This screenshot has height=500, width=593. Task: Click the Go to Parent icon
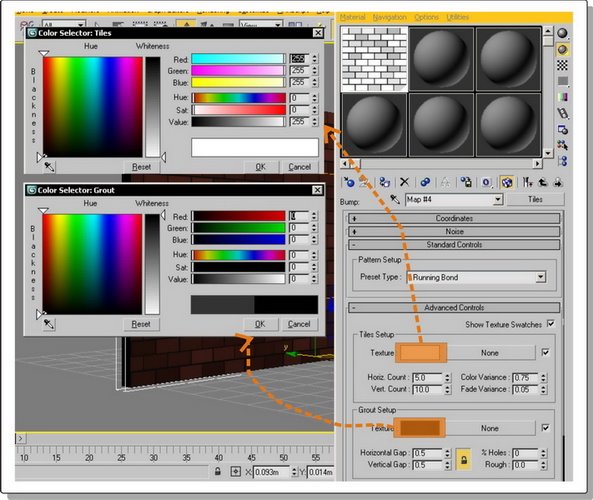tap(543, 182)
